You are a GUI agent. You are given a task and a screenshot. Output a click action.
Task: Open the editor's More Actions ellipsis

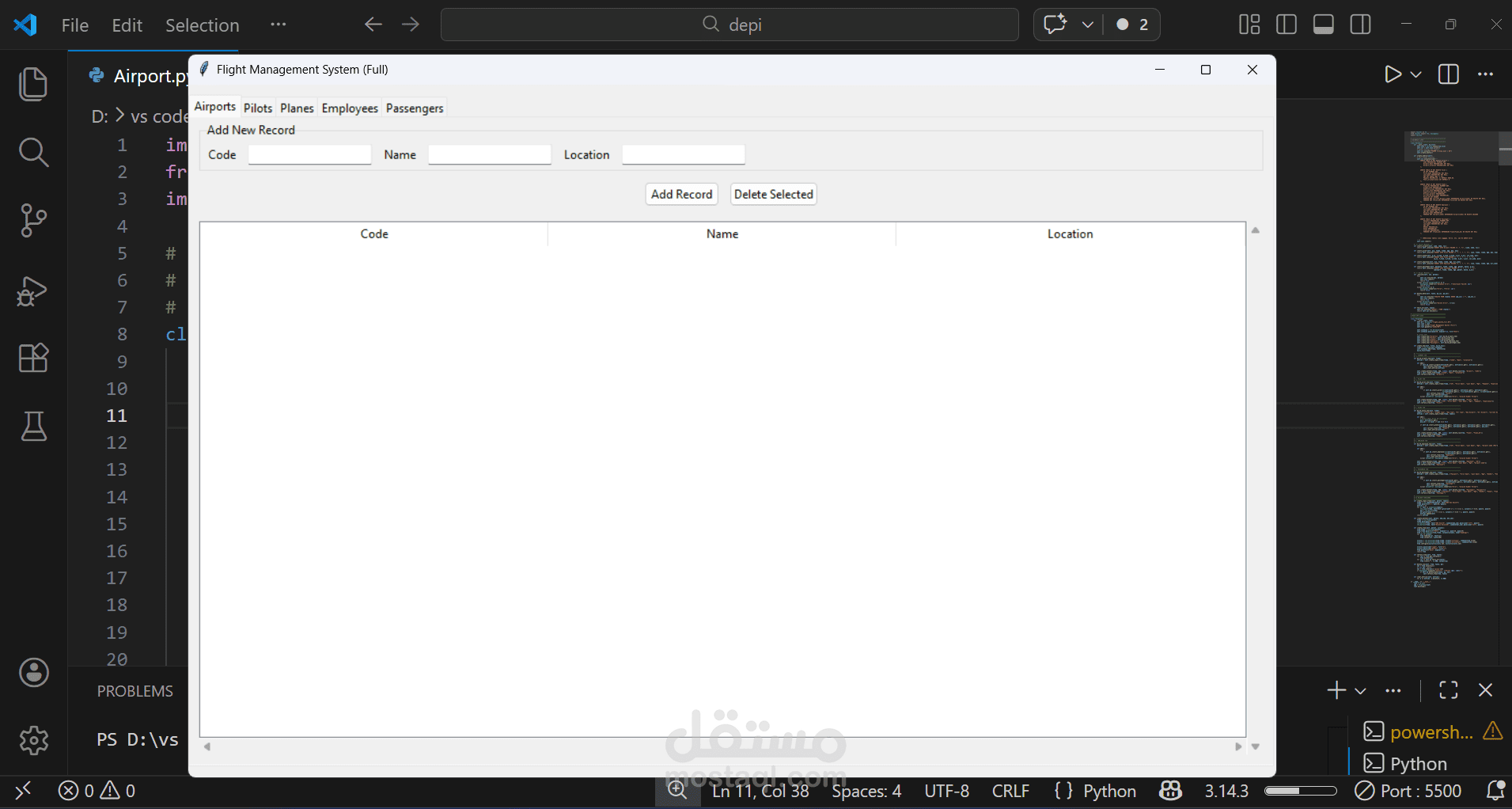(x=1486, y=74)
